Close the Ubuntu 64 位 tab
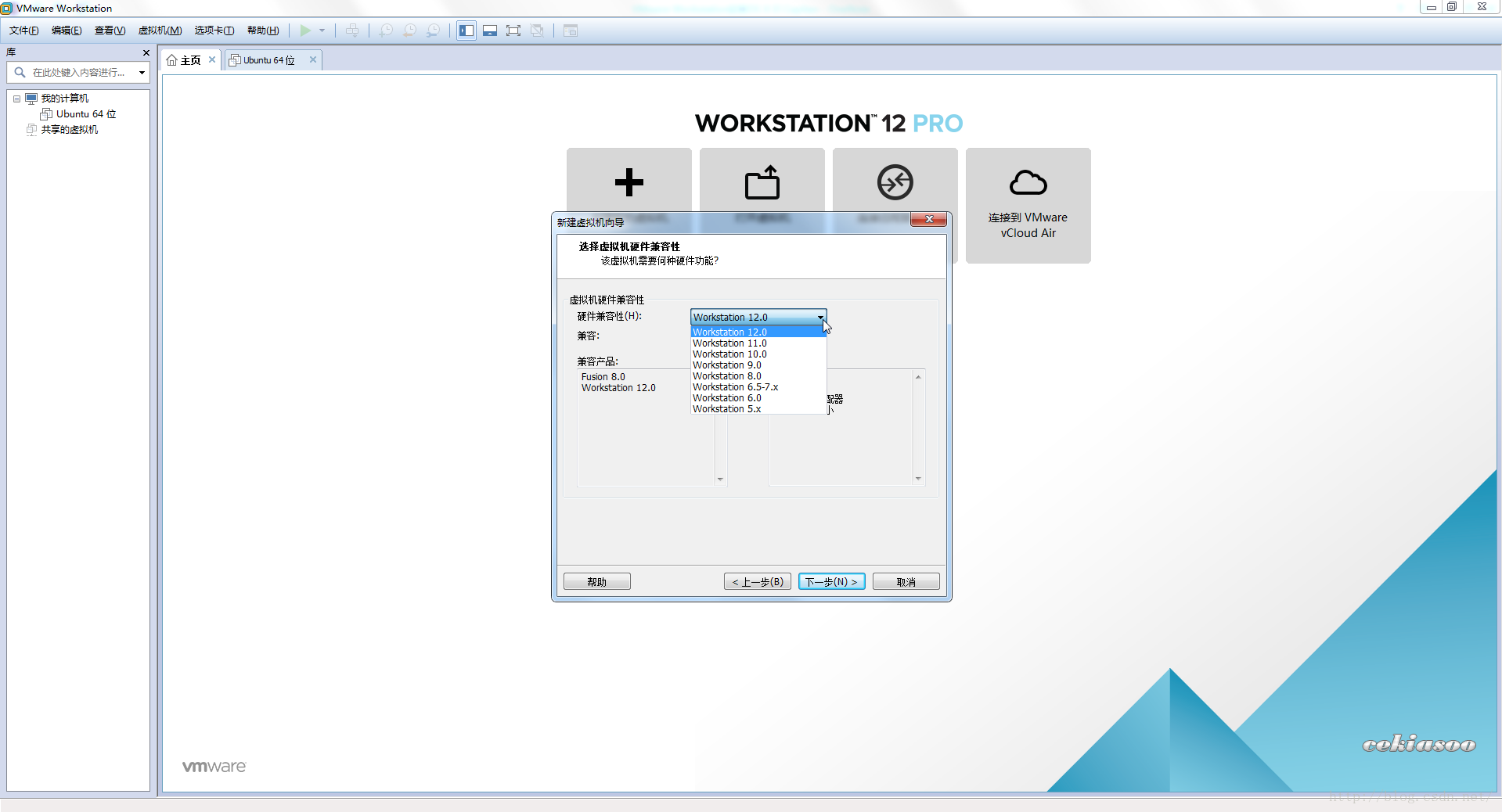The width and height of the screenshot is (1502, 812). tap(313, 59)
